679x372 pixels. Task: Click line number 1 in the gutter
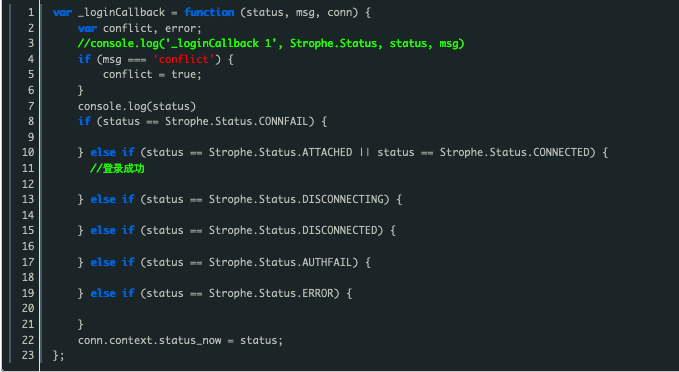[x=31, y=13]
